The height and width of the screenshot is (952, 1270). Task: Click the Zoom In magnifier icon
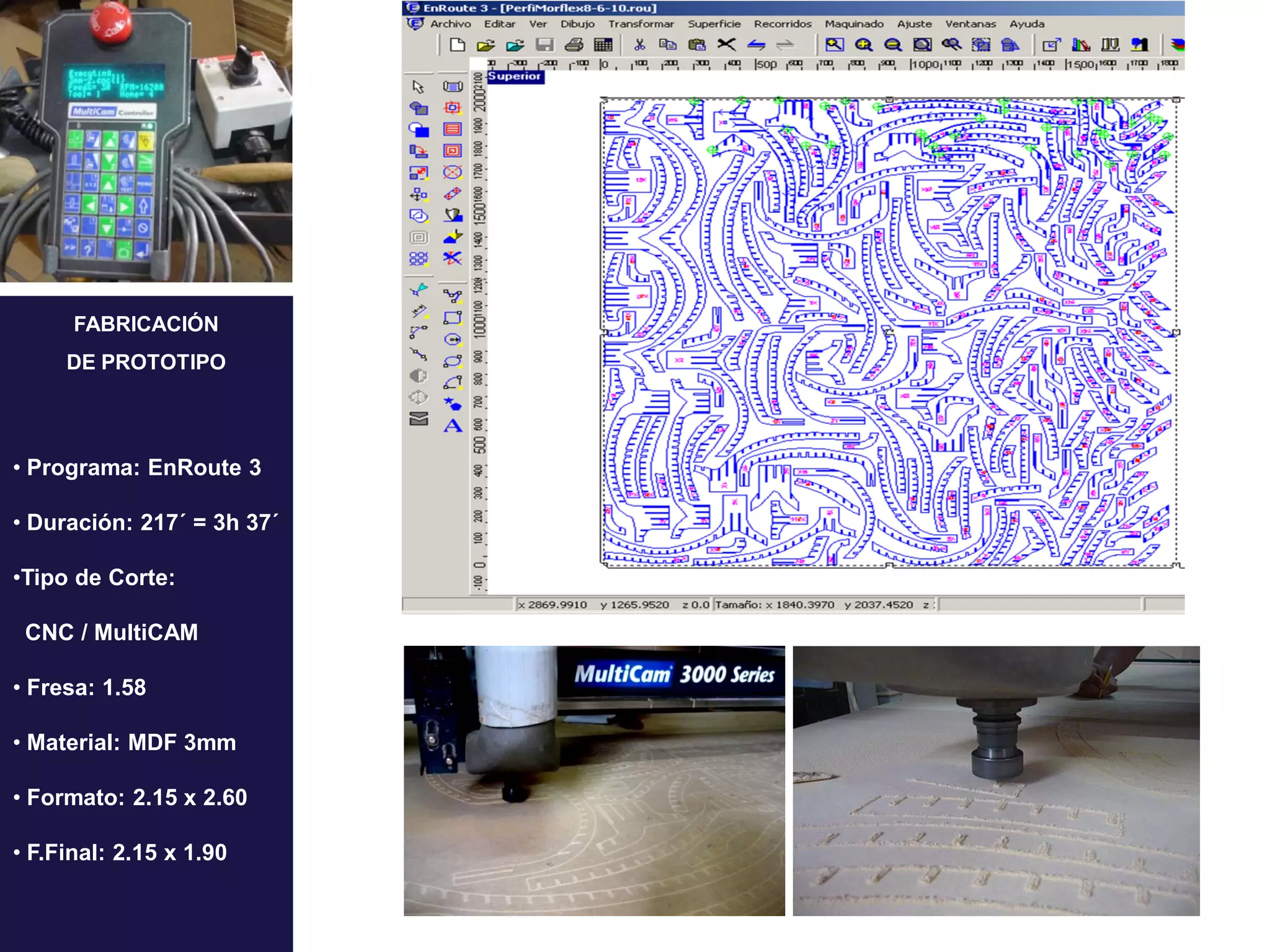pyautogui.click(x=863, y=45)
